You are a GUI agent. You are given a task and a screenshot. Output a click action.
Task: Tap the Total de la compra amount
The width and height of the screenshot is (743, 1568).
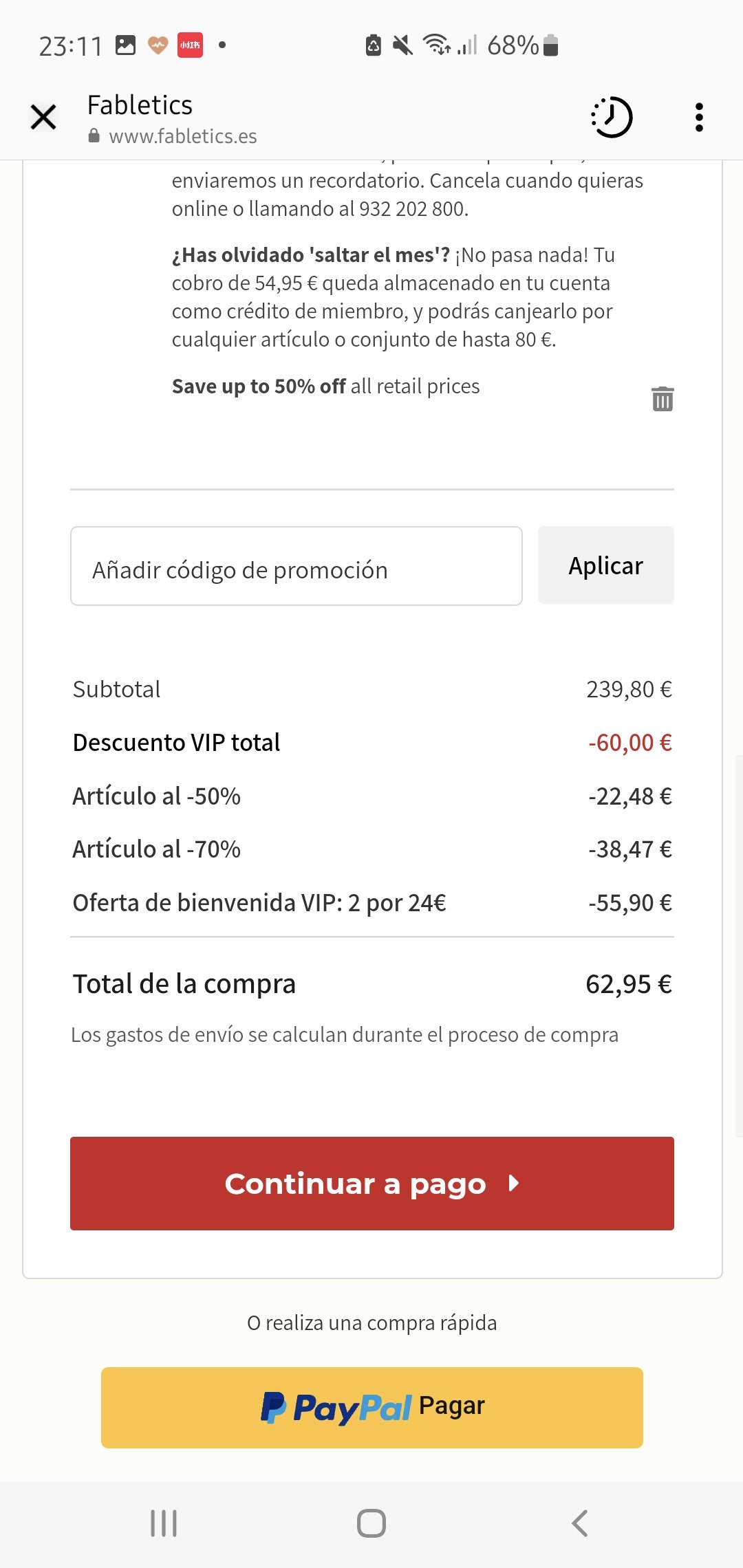coord(629,984)
